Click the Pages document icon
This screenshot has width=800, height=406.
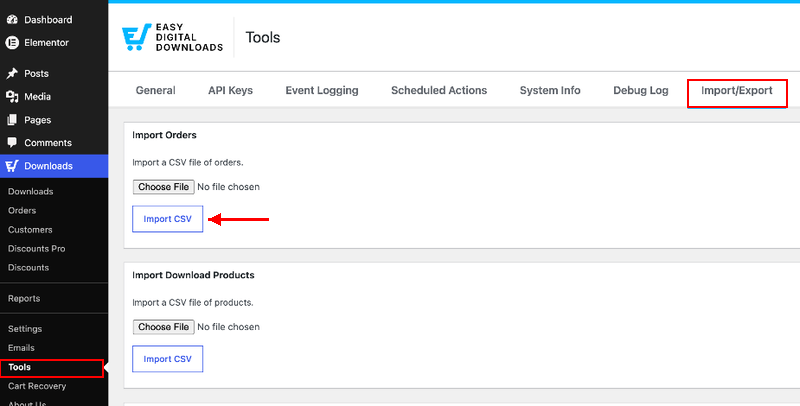point(12,120)
